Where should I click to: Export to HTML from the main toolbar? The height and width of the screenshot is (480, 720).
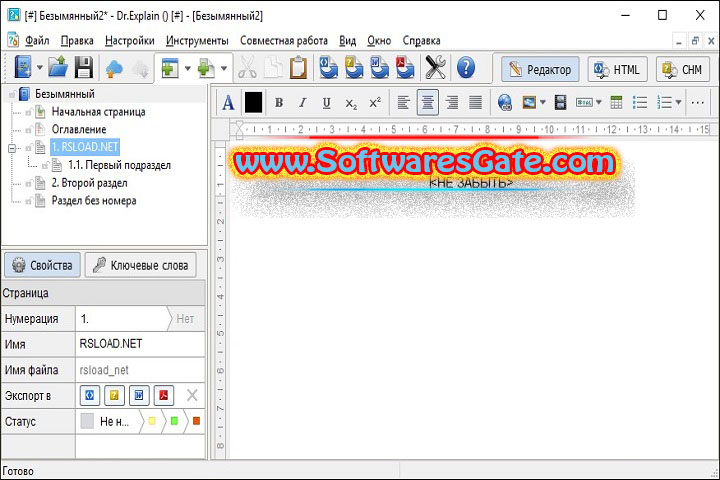(328, 68)
